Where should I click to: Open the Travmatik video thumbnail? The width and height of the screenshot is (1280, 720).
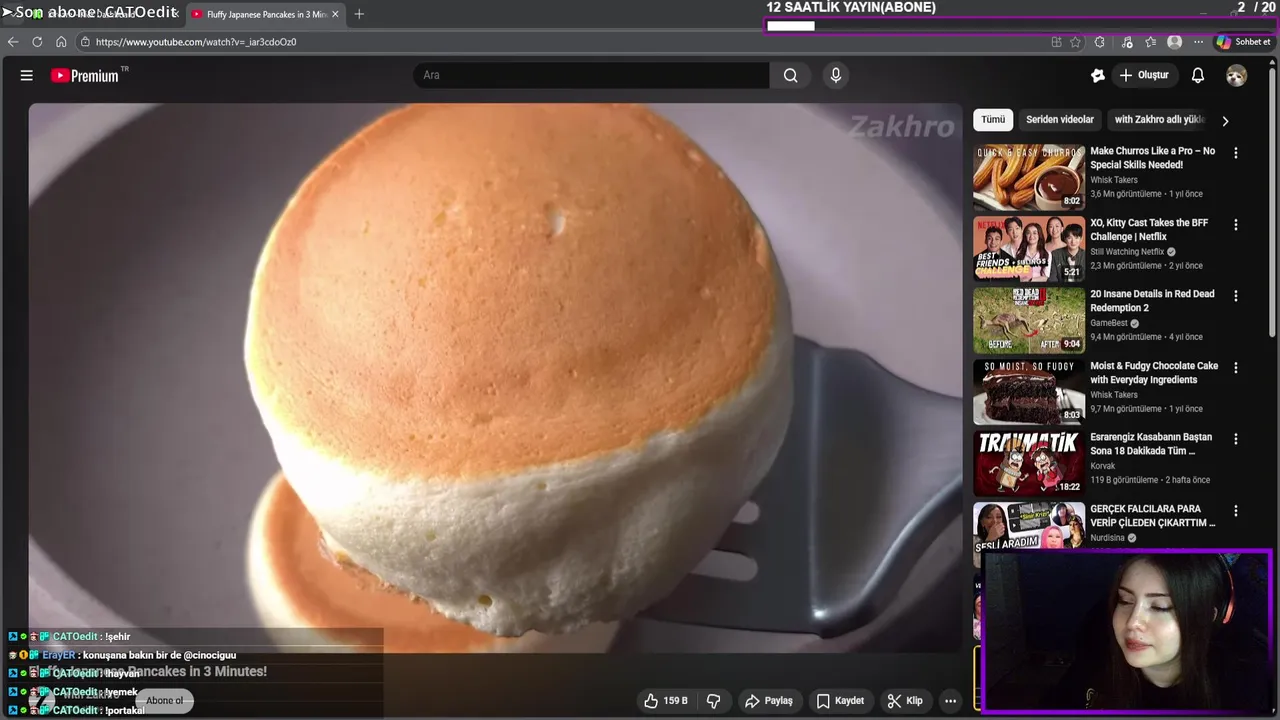point(1029,463)
